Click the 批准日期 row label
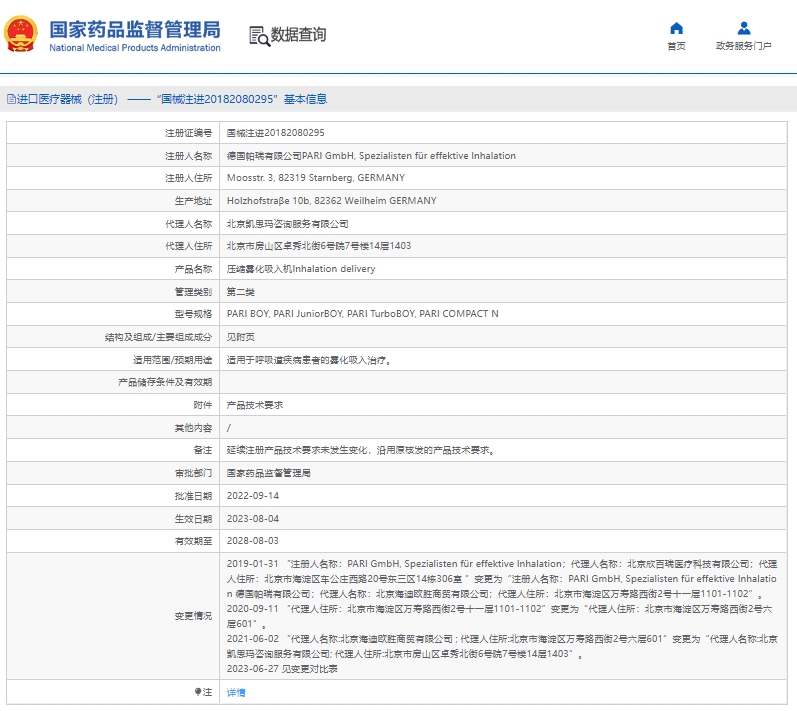The image size is (797, 711). [193, 496]
